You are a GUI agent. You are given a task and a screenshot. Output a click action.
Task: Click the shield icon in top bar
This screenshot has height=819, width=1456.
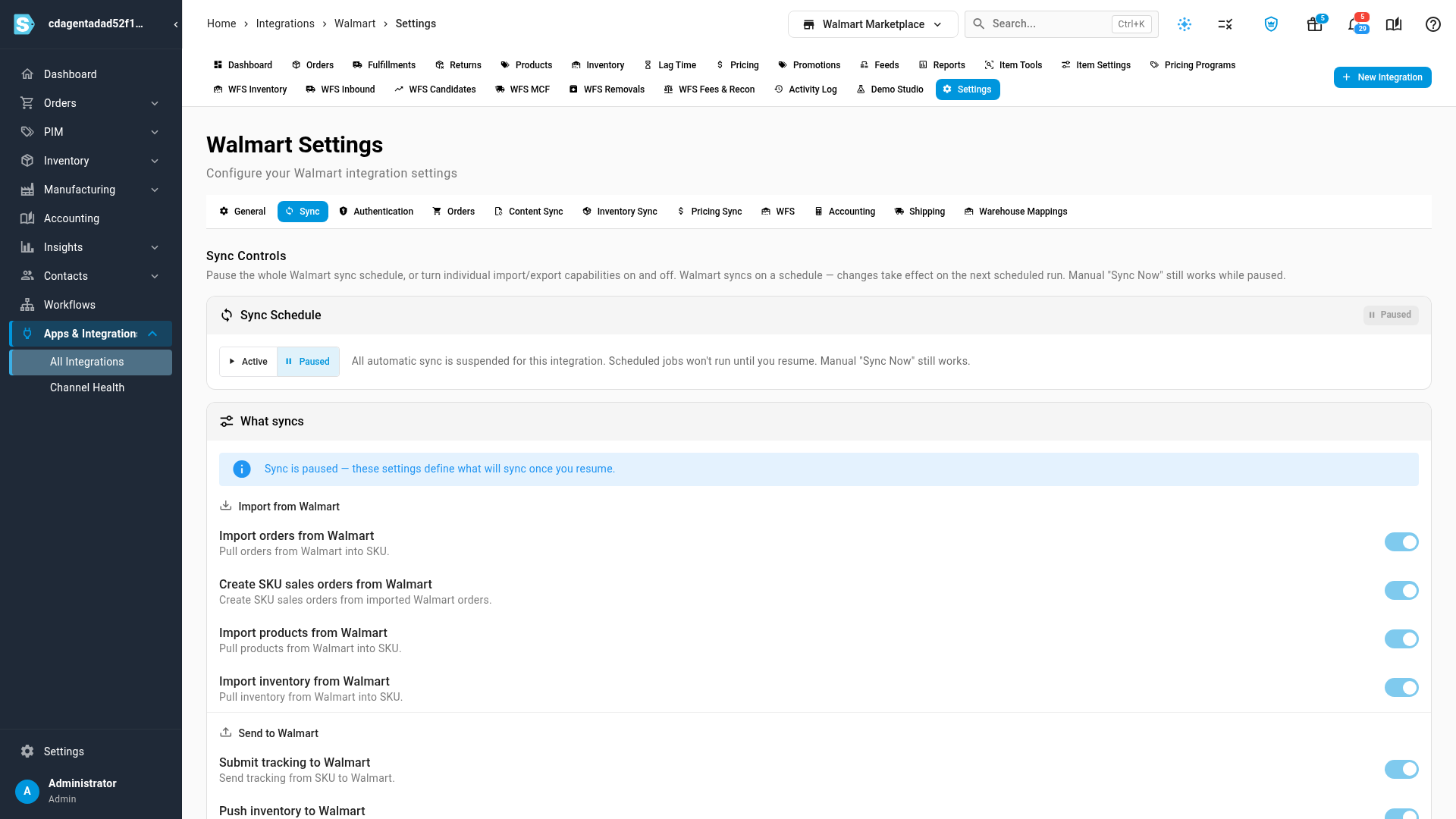tap(1271, 24)
